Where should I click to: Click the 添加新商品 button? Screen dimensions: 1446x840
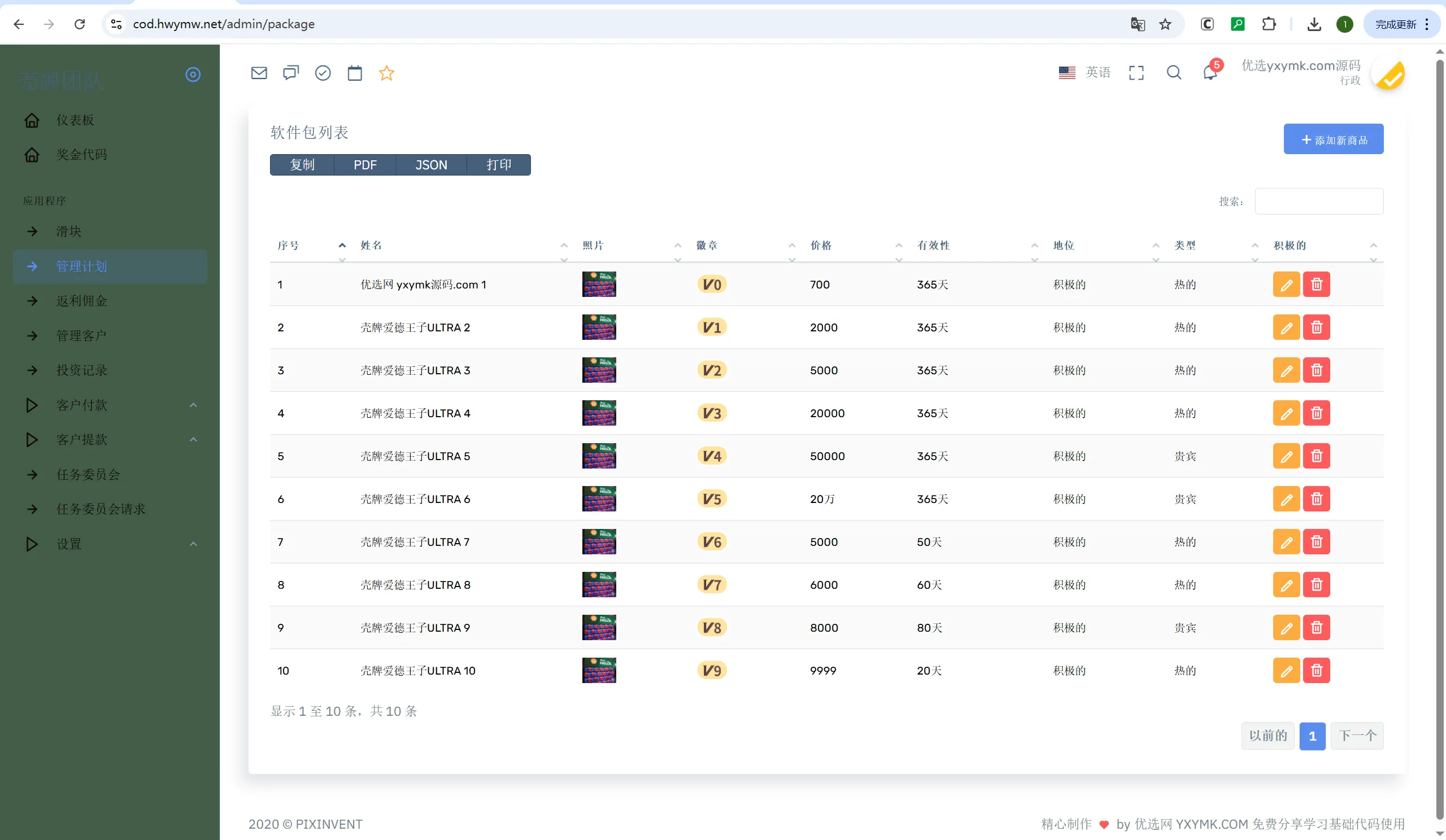pos(1334,139)
